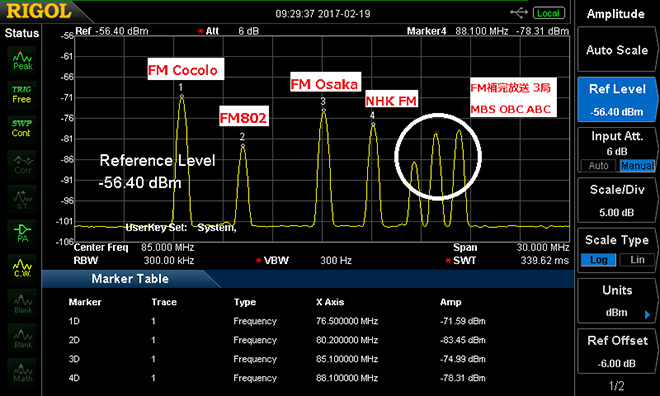Click the Math trace status icon
Image resolution: width=660 pixels, height=396 pixels.
(22, 372)
